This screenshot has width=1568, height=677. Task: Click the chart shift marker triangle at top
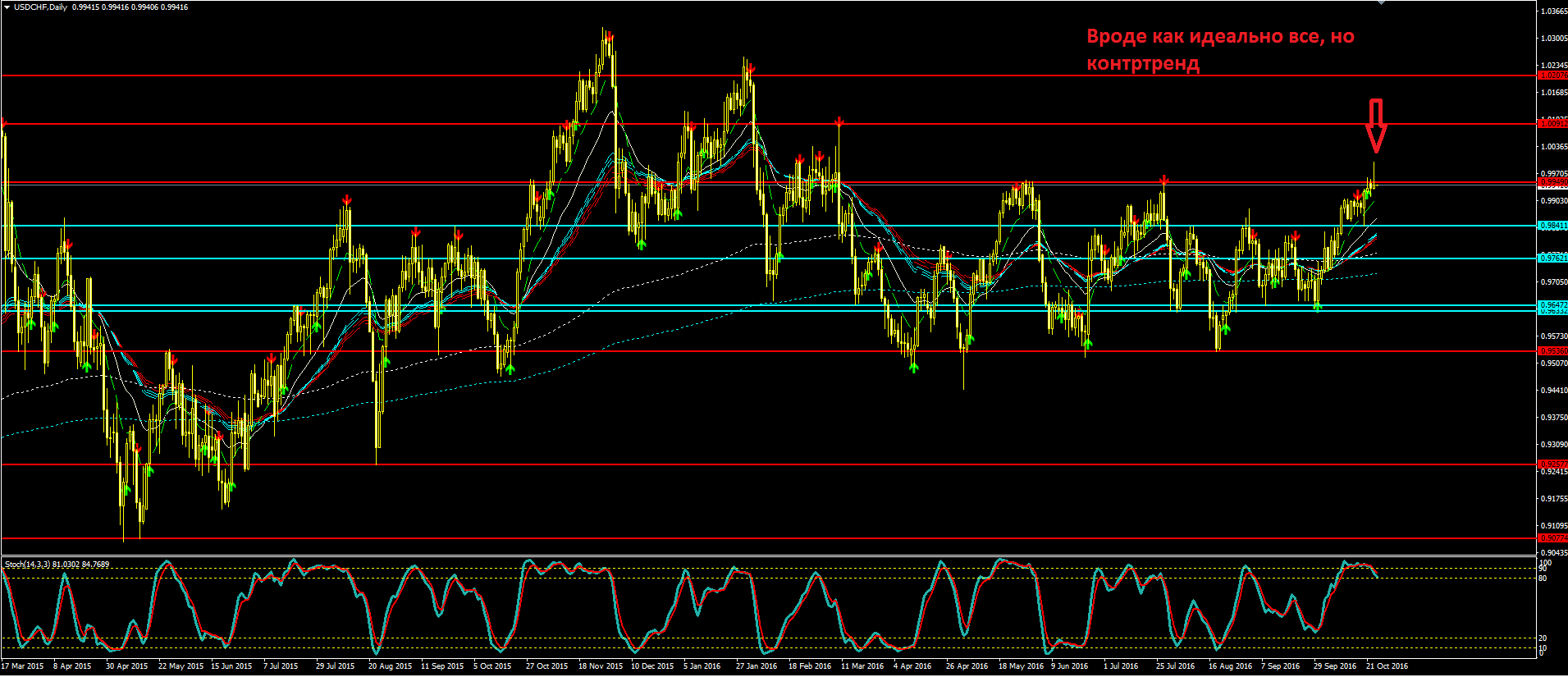pos(1381,3)
